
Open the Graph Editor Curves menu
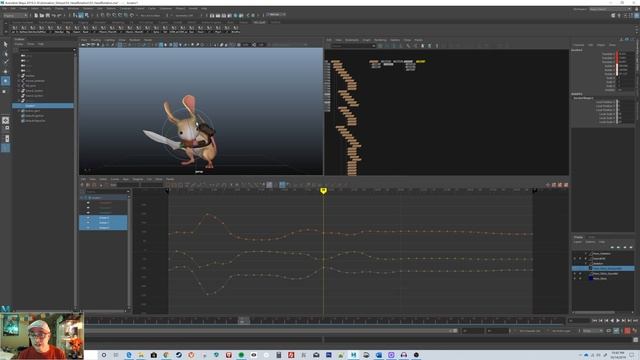115,179
